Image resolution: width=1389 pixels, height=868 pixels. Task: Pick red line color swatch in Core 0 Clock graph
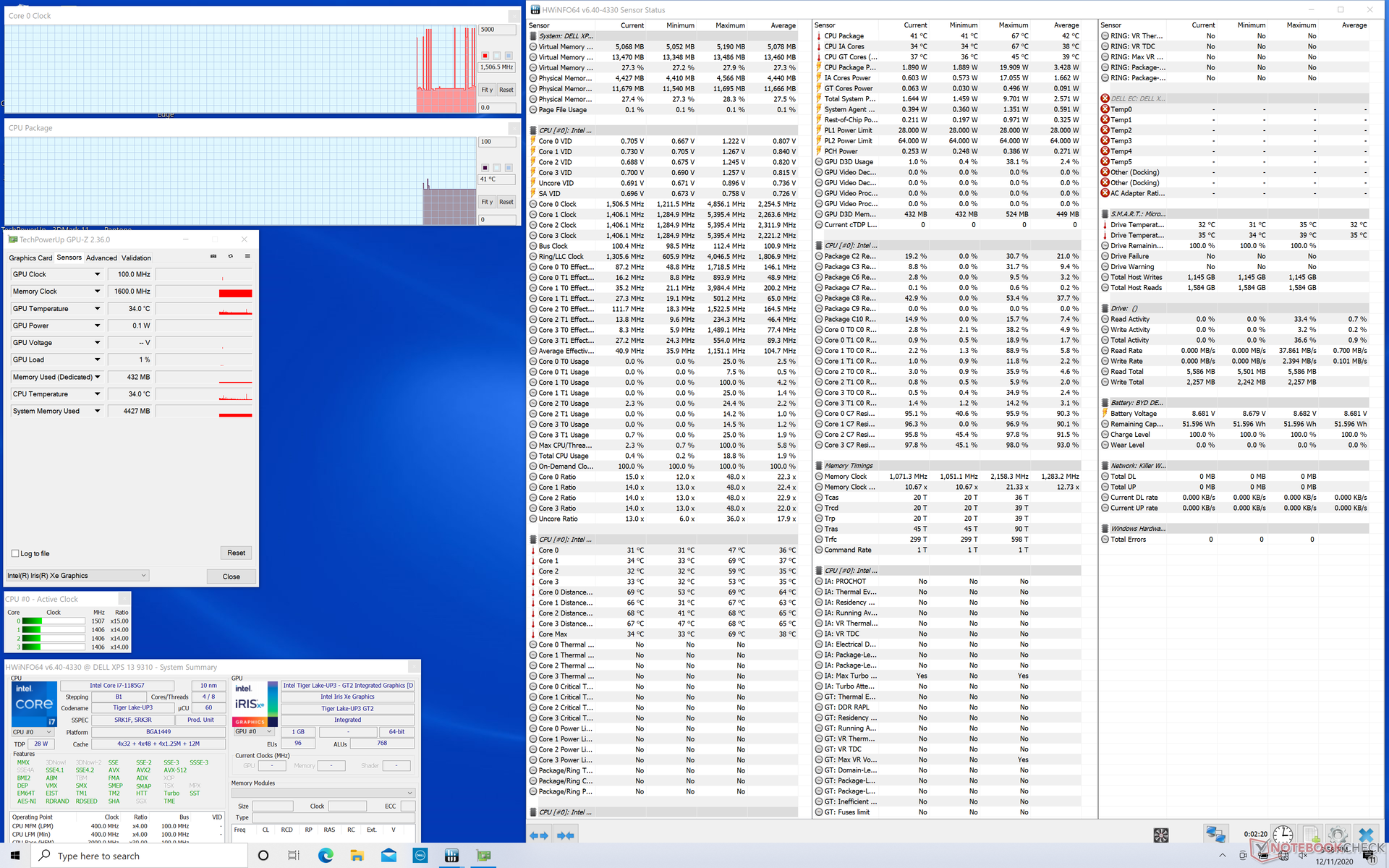485,56
